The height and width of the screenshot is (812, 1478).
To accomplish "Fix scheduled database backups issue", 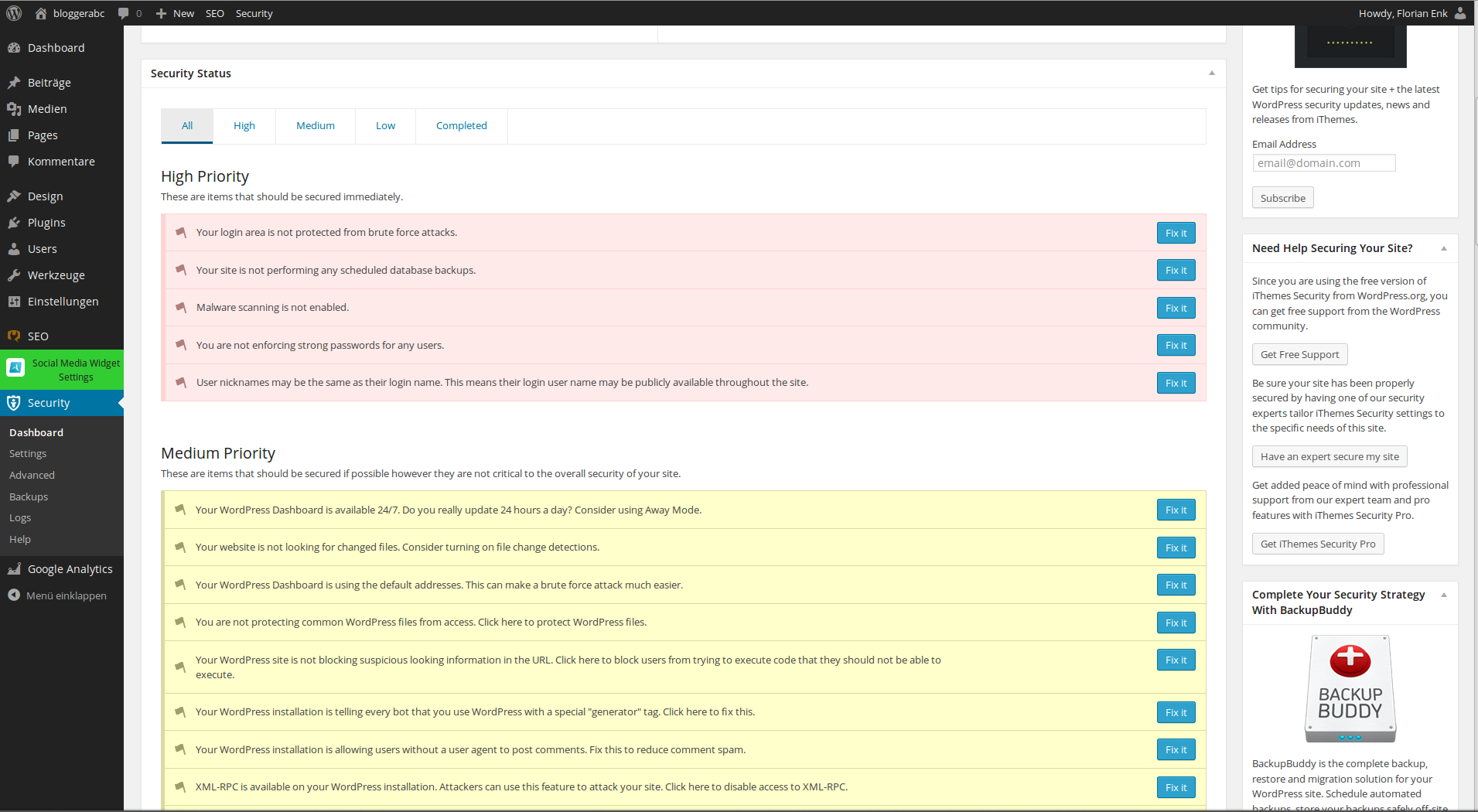I will 1176,270.
